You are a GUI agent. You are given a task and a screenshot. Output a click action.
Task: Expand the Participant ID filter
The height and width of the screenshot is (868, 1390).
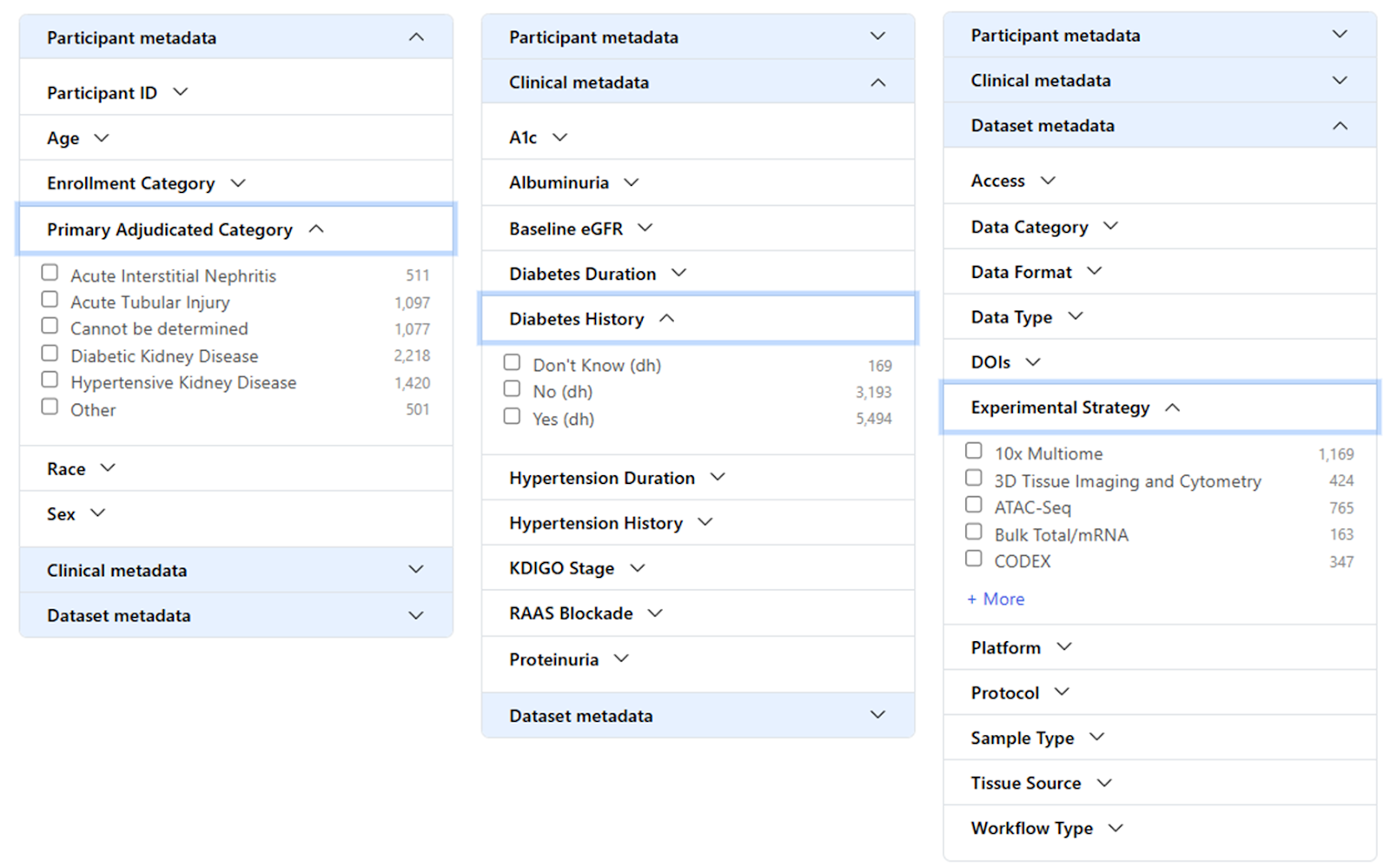[x=236, y=92]
